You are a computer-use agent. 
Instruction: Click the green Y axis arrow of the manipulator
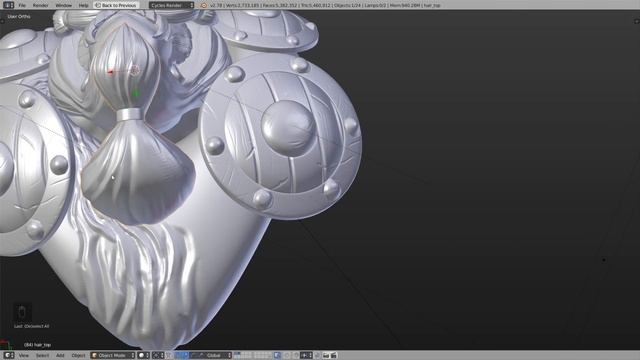pyautogui.click(x=136, y=94)
